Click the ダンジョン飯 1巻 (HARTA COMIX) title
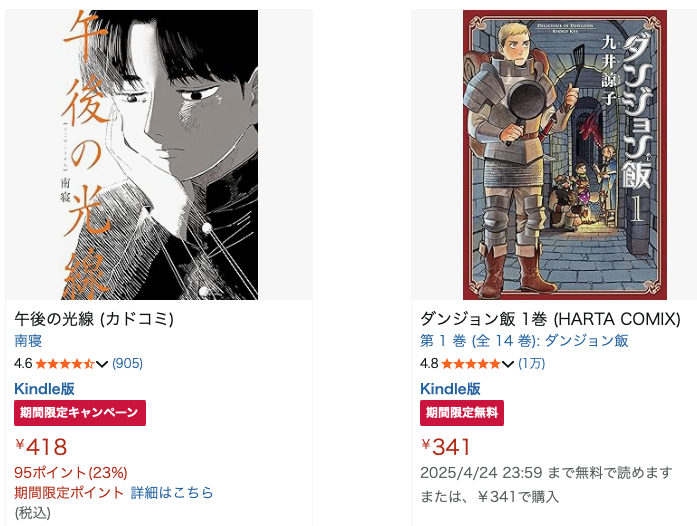This screenshot has height=526, width=697. pyautogui.click(x=550, y=319)
